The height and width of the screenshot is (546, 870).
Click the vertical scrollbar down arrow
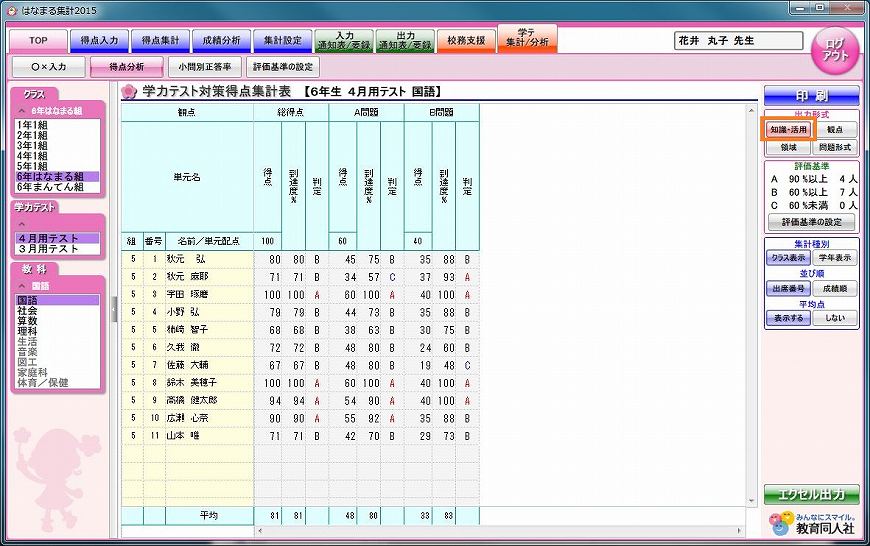point(752,500)
